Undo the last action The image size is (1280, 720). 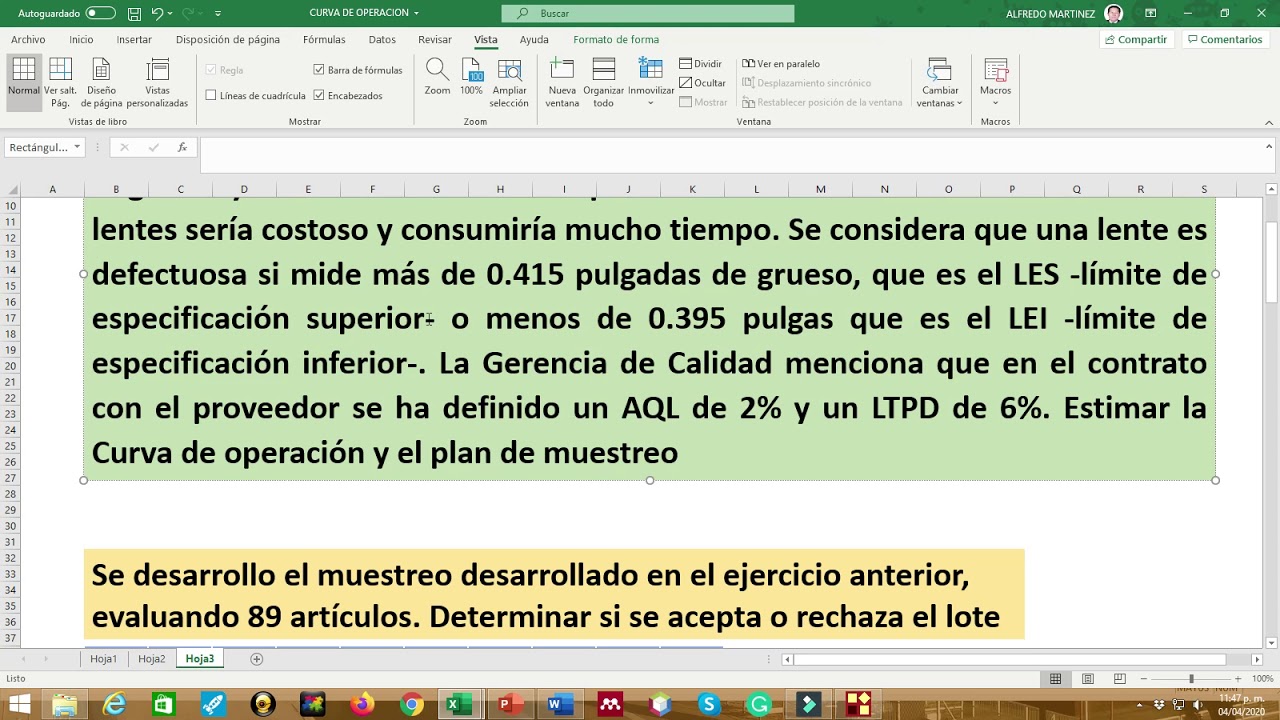tap(157, 13)
